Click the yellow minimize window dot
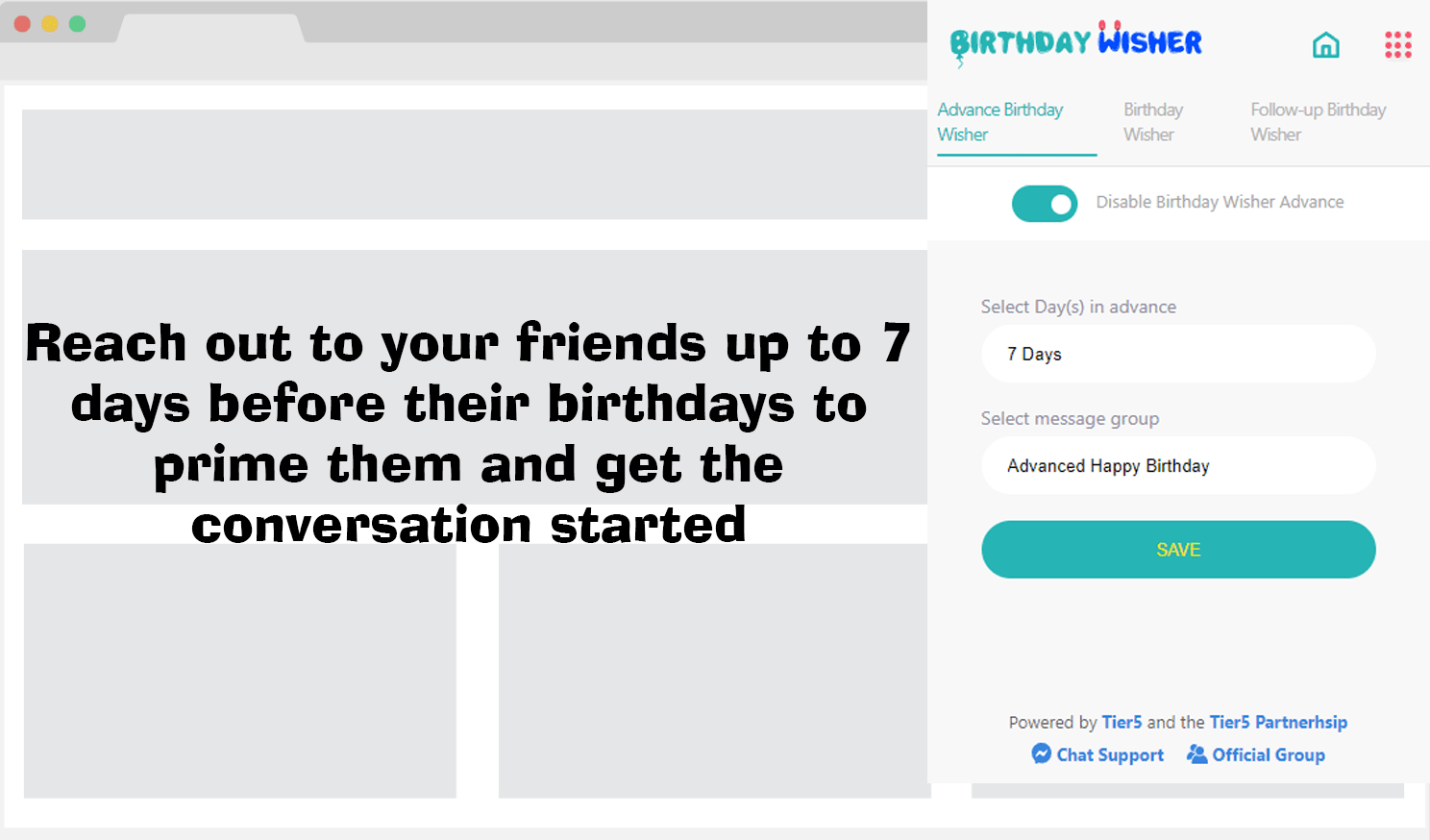This screenshot has height=840, width=1430. (x=50, y=24)
